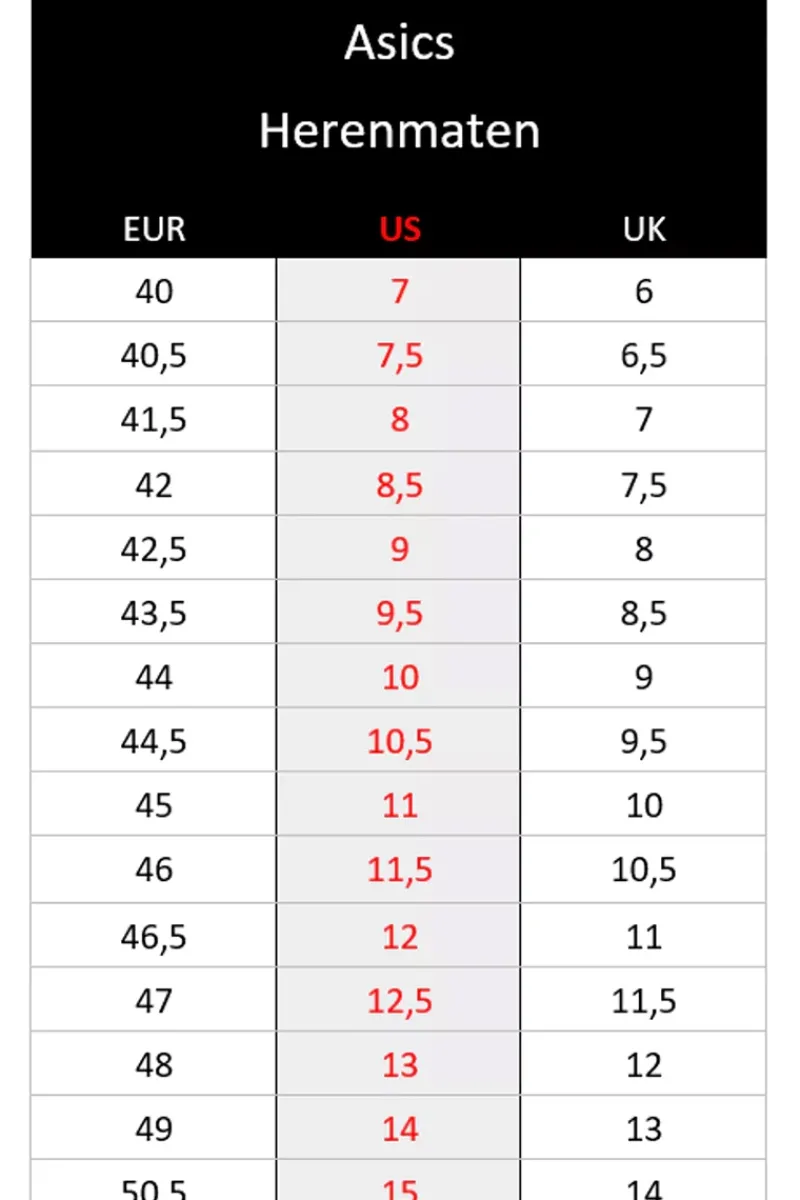Select EUR size 45 cell
The width and height of the screenshot is (800, 1200).
coord(154,805)
